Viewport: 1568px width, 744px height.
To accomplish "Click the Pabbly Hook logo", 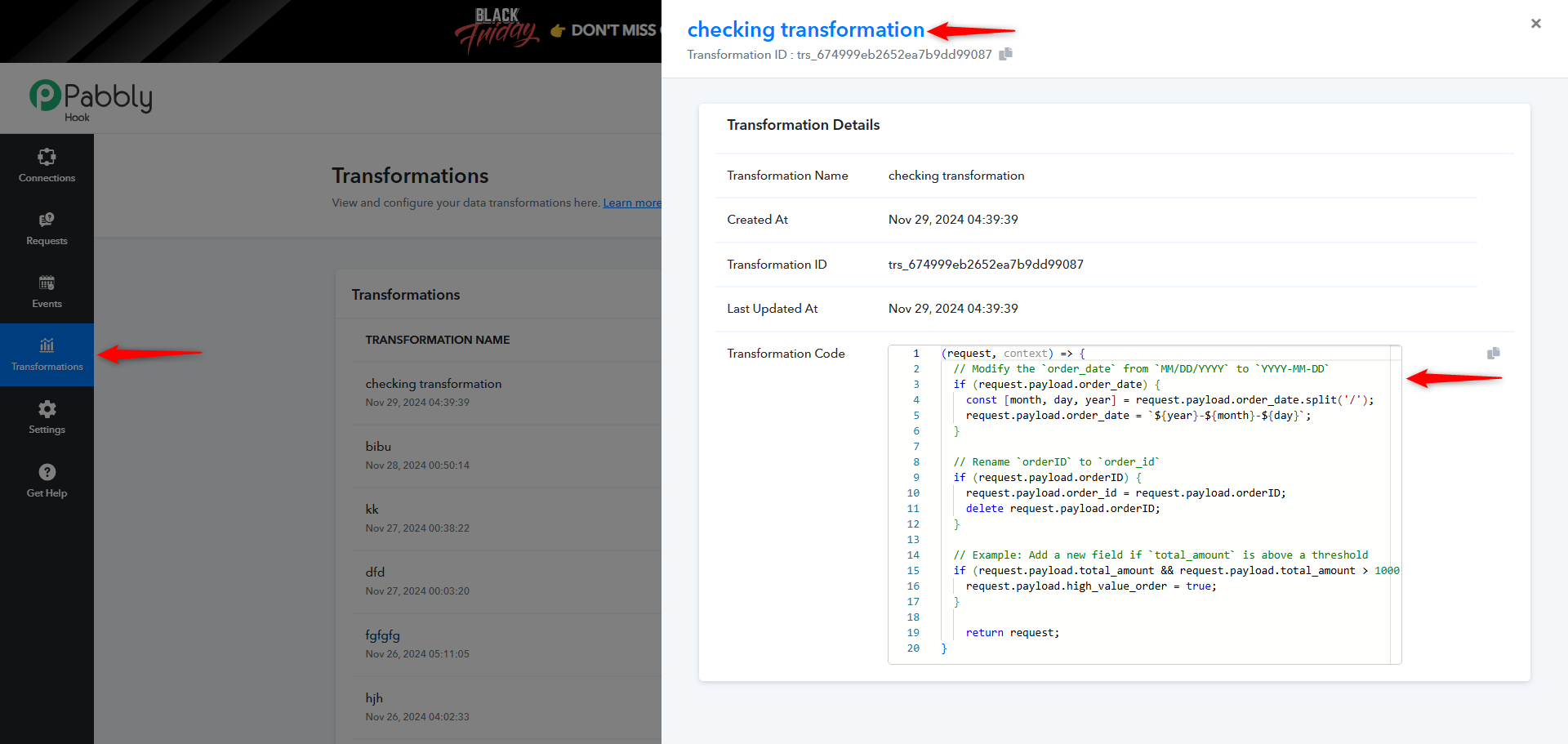I will tap(91, 100).
